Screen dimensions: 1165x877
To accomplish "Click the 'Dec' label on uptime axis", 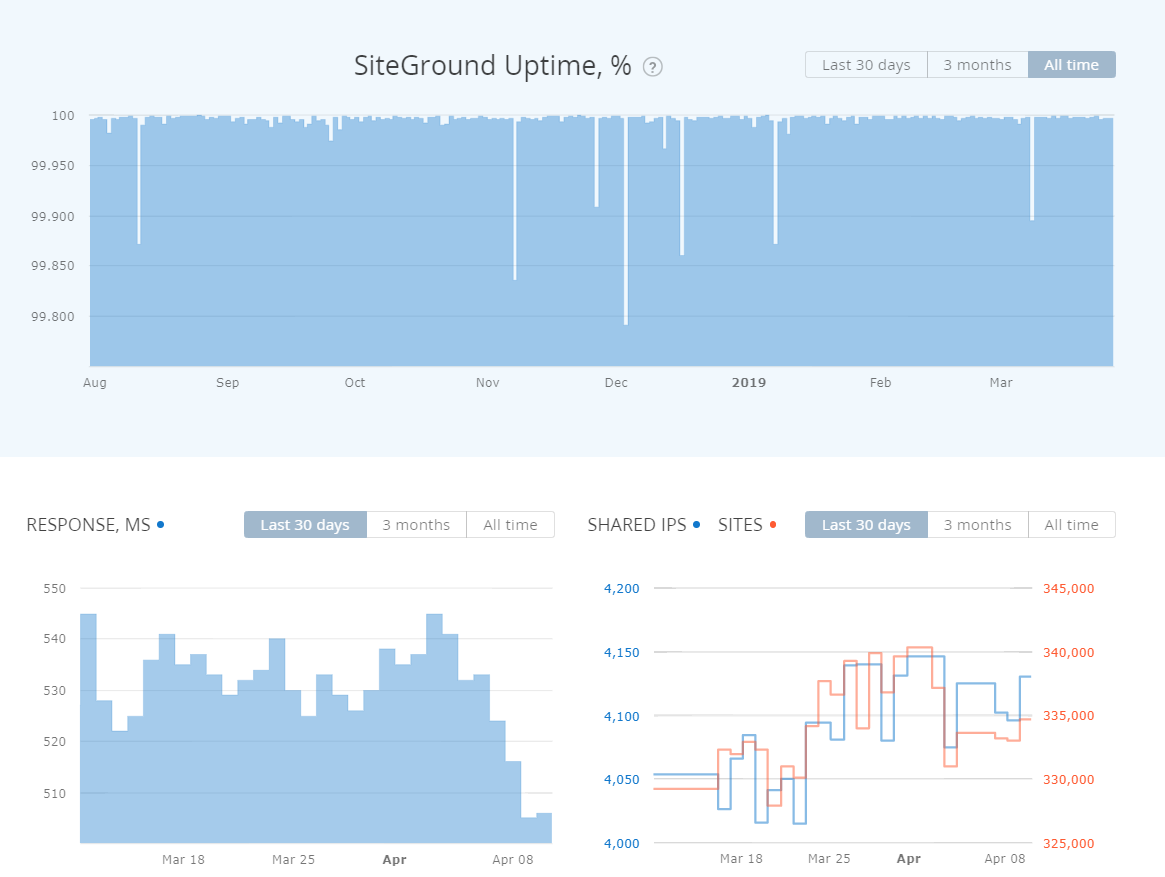I will (616, 383).
